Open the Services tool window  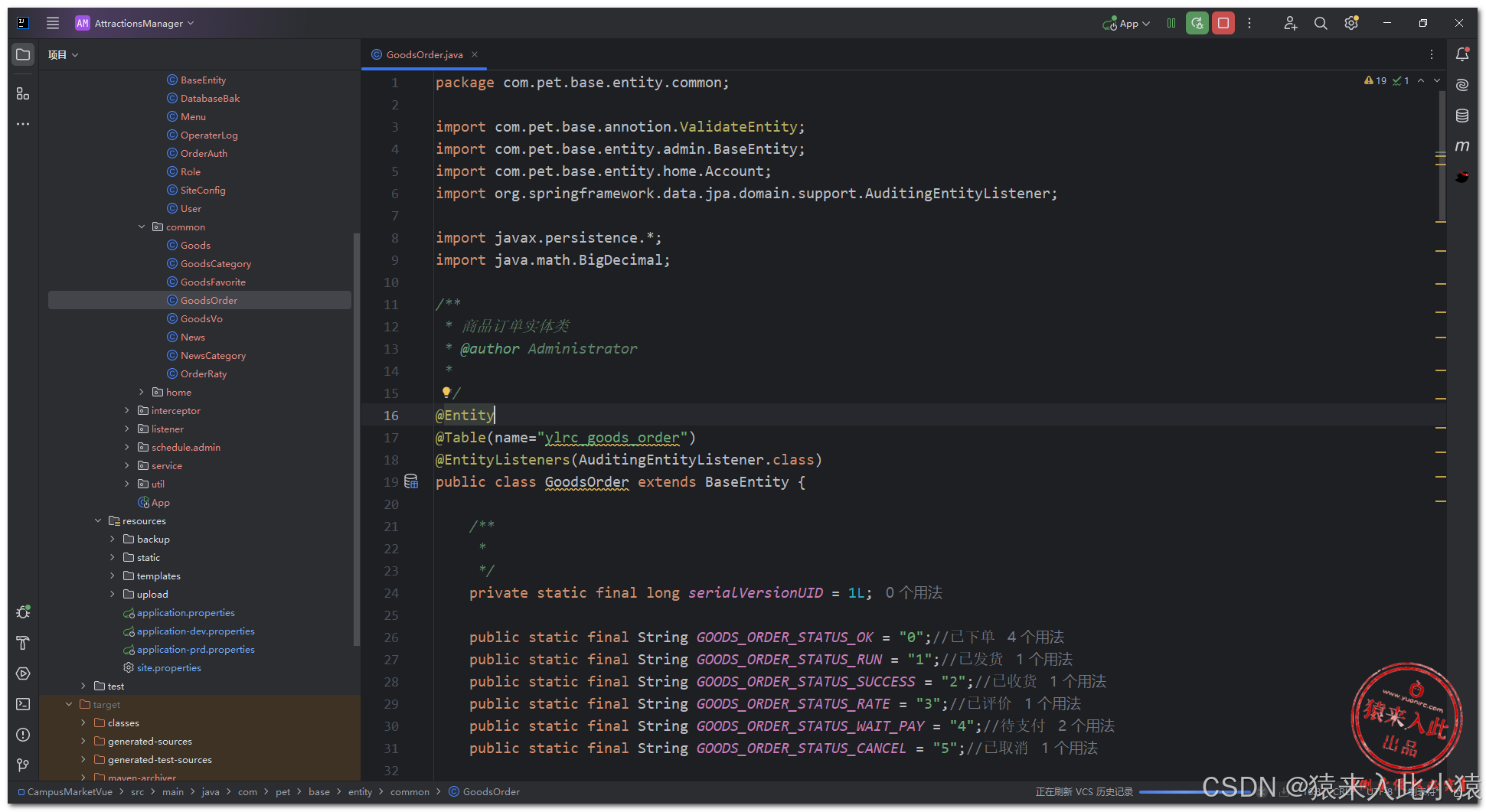[23, 673]
